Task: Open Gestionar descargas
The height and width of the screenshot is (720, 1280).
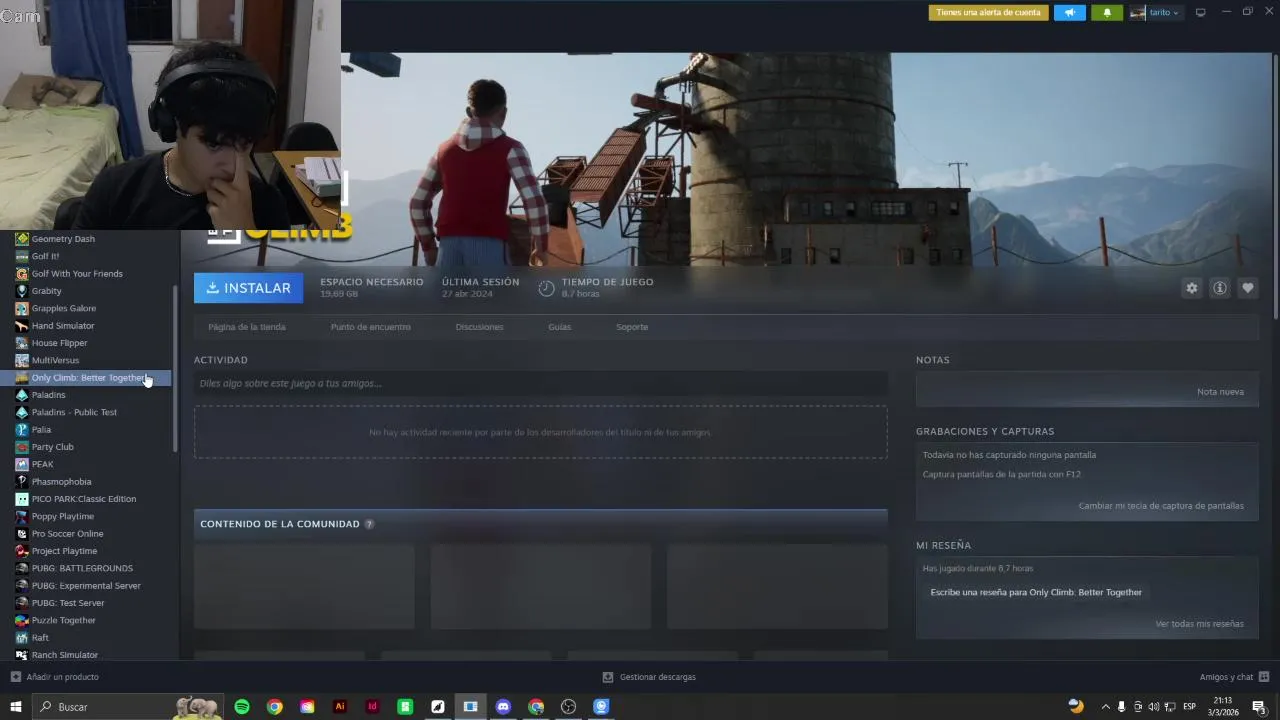Action: pos(649,677)
